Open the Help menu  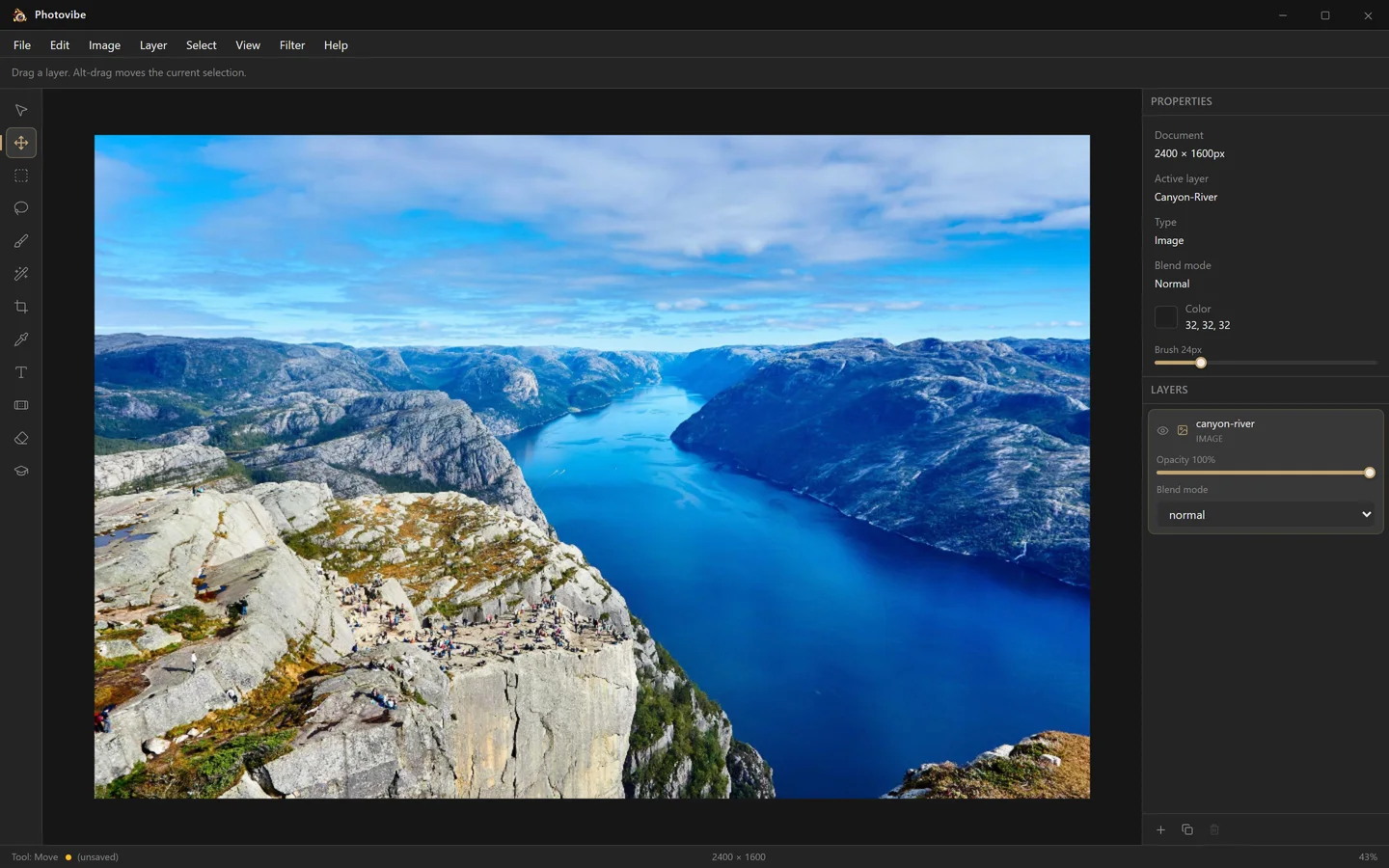pyautogui.click(x=336, y=45)
